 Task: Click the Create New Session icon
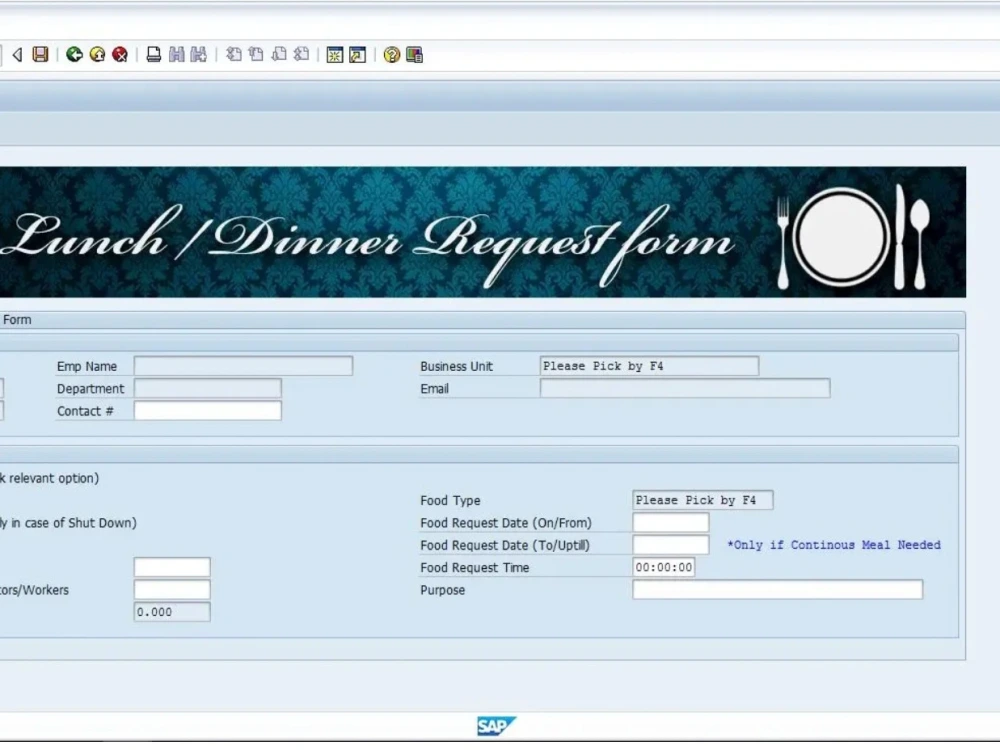pos(335,55)
